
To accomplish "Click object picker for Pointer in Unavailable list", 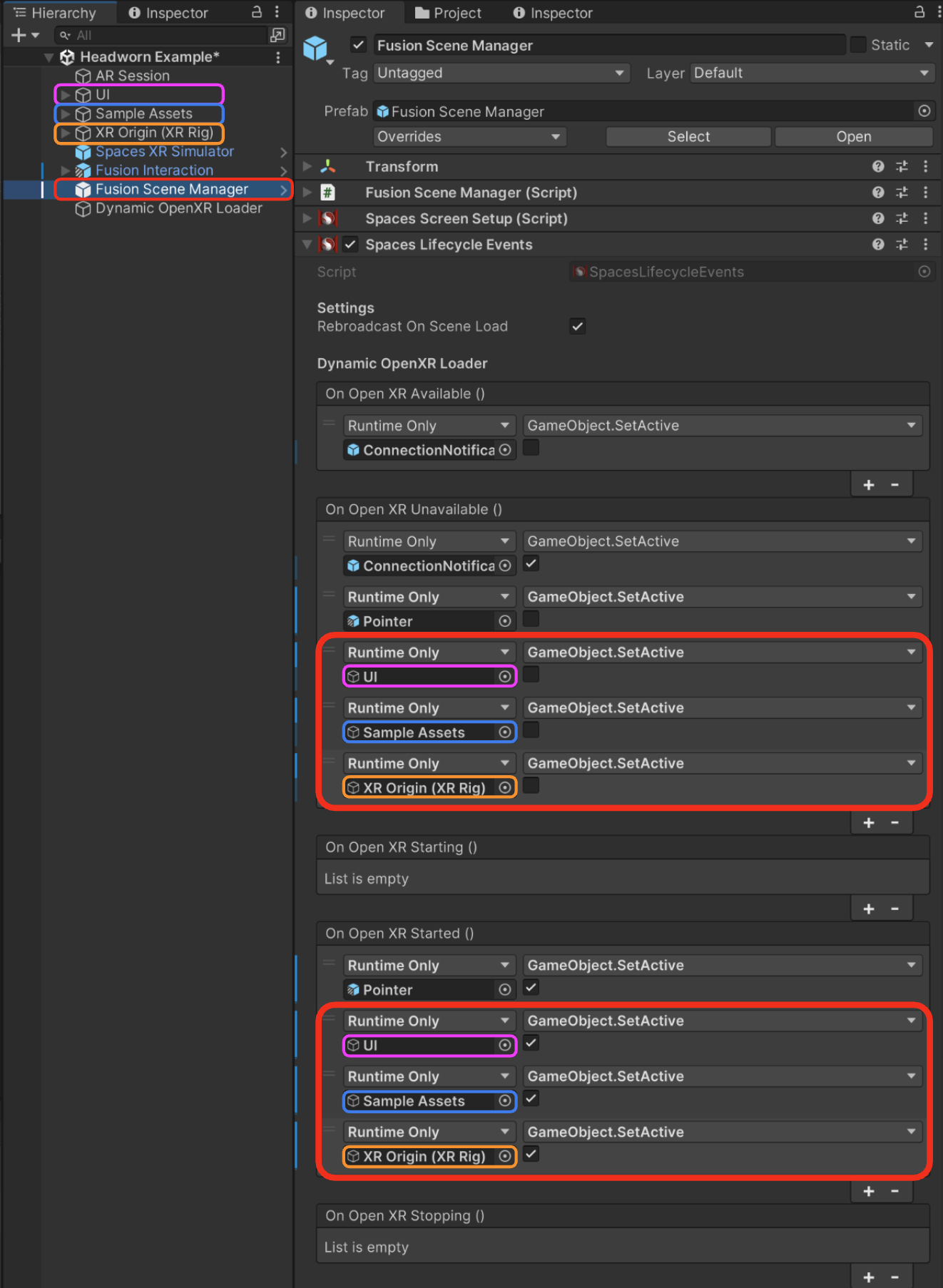I will pyautogui.click(x=505, y=621).
